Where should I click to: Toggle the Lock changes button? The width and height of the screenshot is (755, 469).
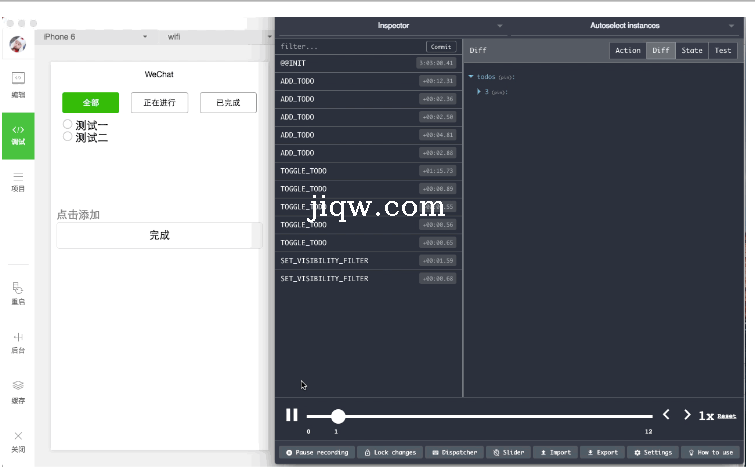tap(390, 452)
